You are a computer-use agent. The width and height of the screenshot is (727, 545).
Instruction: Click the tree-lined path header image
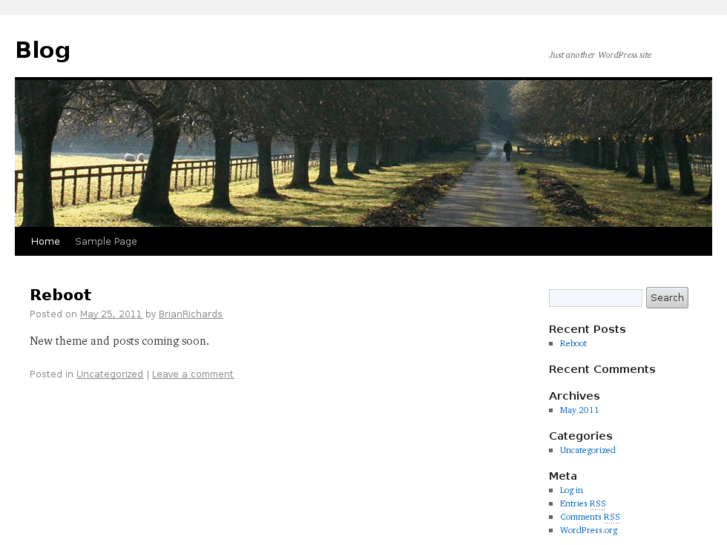pyautogui.click(x=364, y=153)
